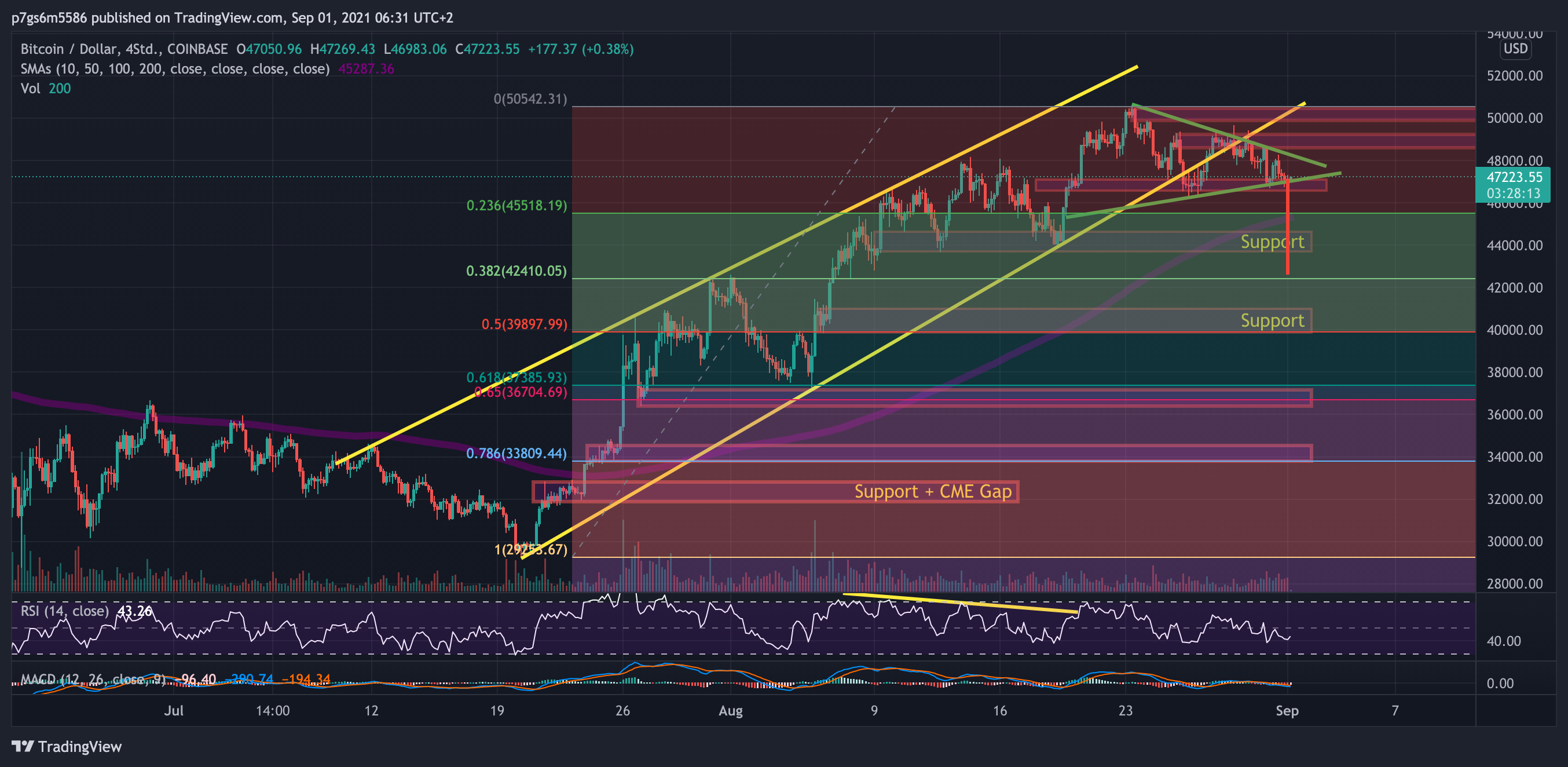The width and height of the screenshot is (1568, 767).
Task: Click the TradingView logo icon
Action: pyautogui.click(x=22, y=746)
